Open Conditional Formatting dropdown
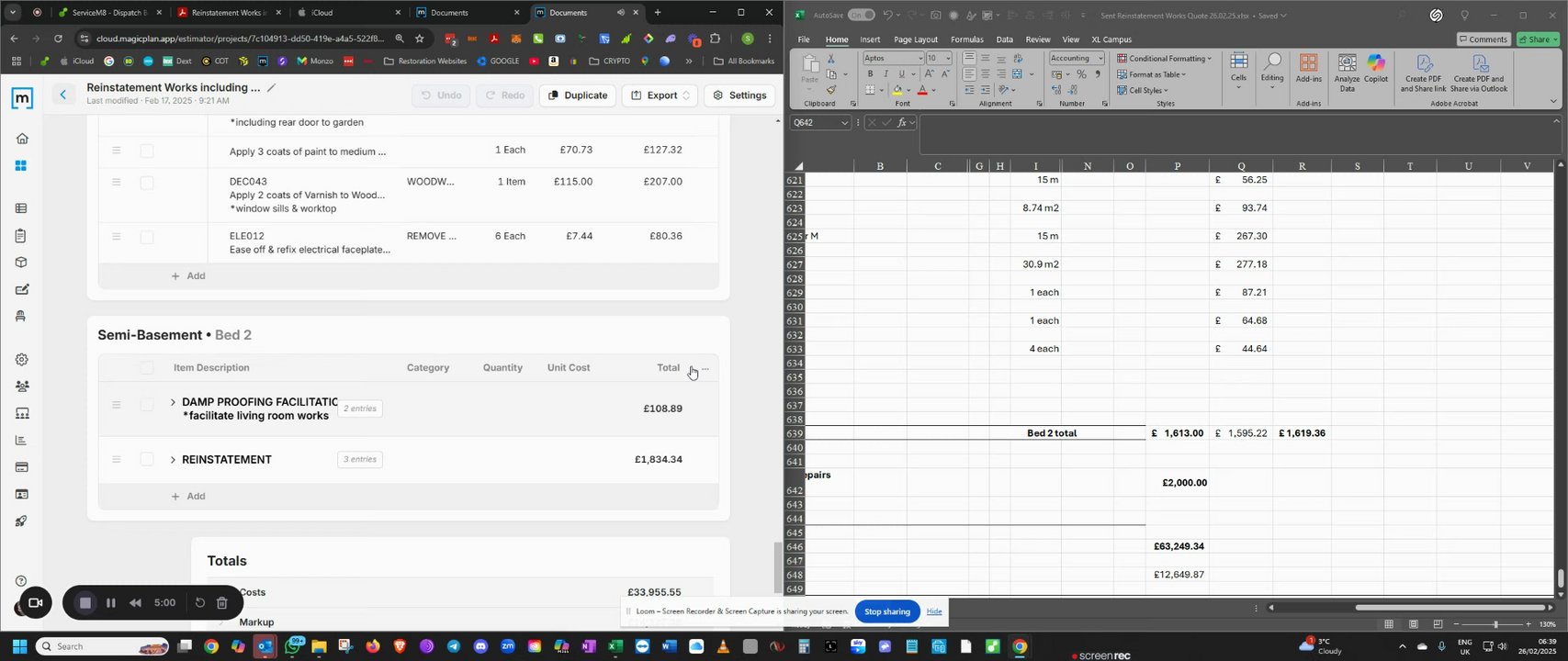The image size is (1568, 661). [x=1165, y=59]
